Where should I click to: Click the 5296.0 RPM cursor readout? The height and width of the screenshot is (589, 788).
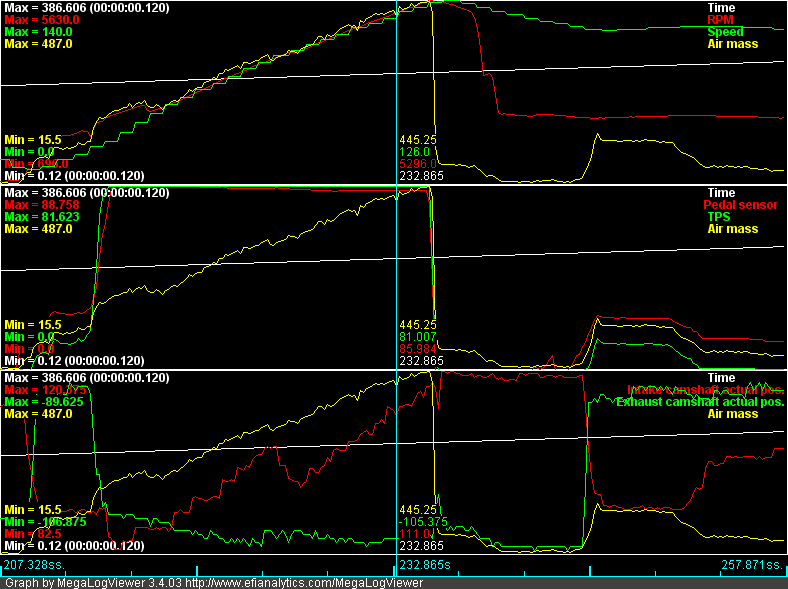click(418, 164)
